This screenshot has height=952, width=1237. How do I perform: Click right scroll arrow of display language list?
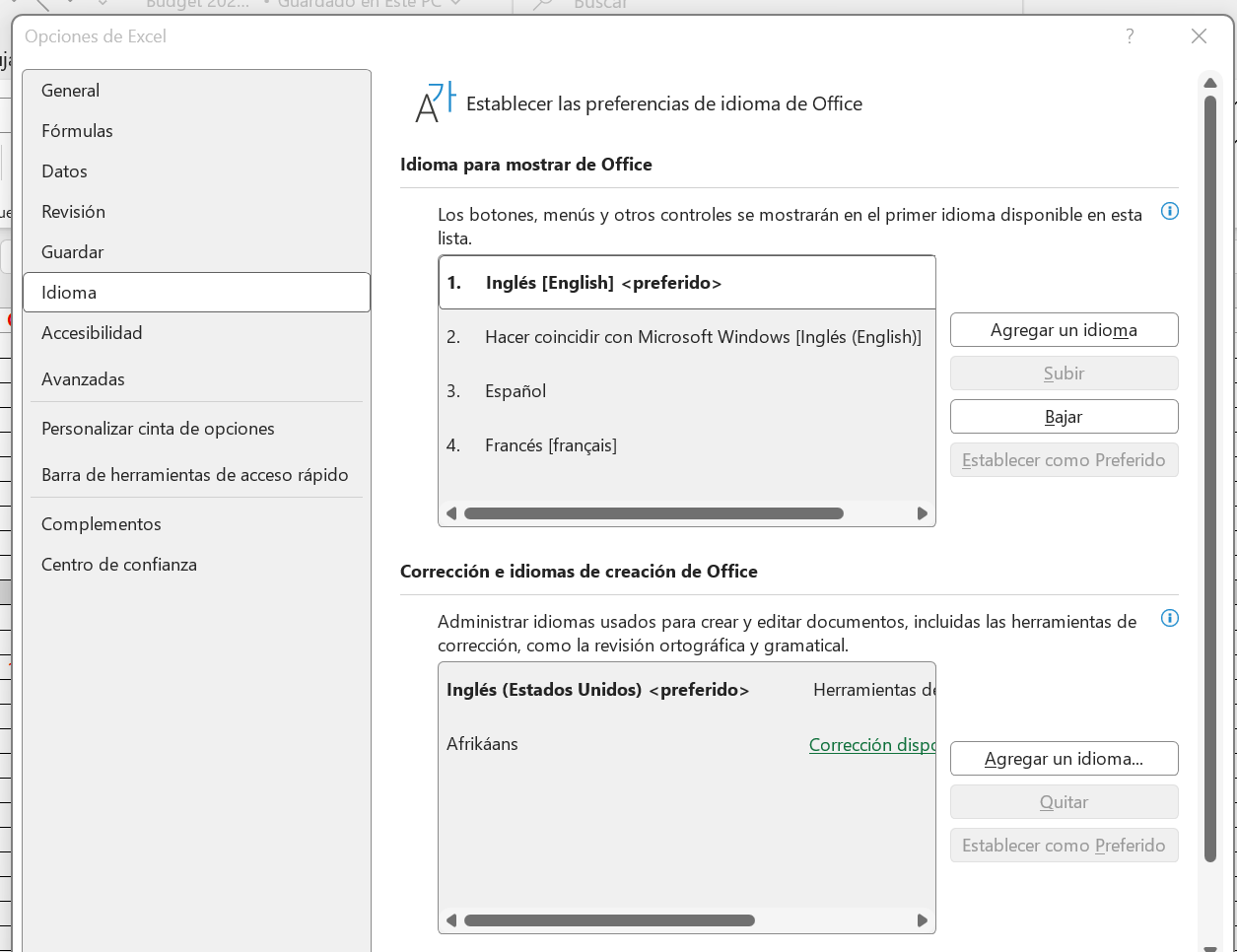click(923, 513)
